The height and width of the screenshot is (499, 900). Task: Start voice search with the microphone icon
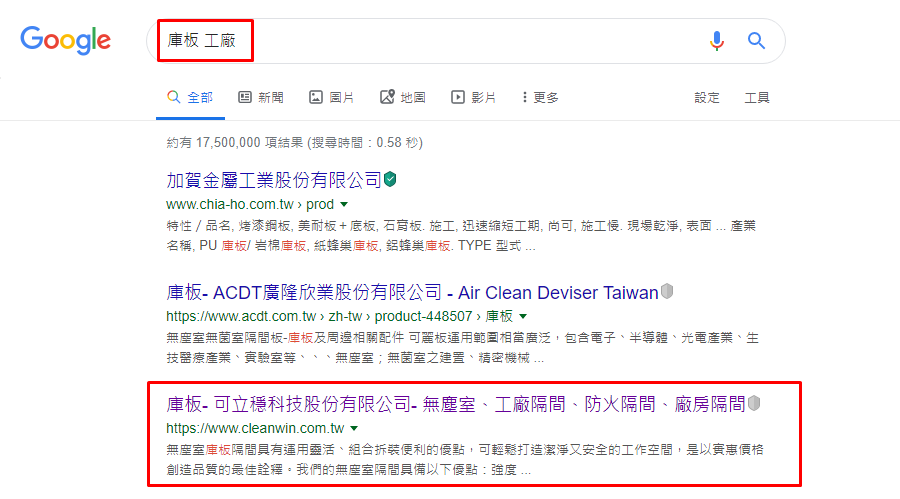[x=716, y=41]
